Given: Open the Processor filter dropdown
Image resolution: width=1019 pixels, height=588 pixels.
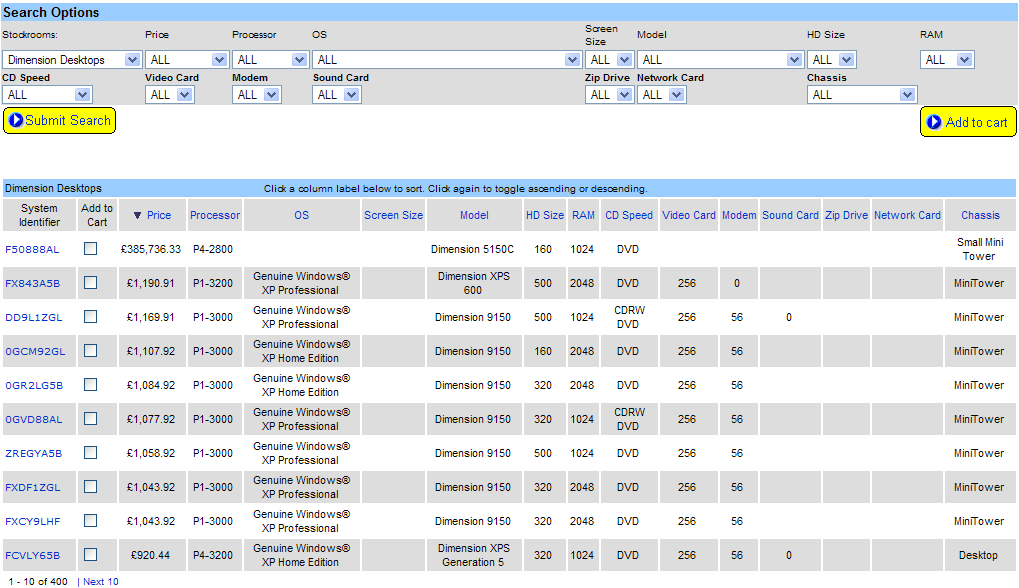Looking at the screenshot, I should coord(270,60).
